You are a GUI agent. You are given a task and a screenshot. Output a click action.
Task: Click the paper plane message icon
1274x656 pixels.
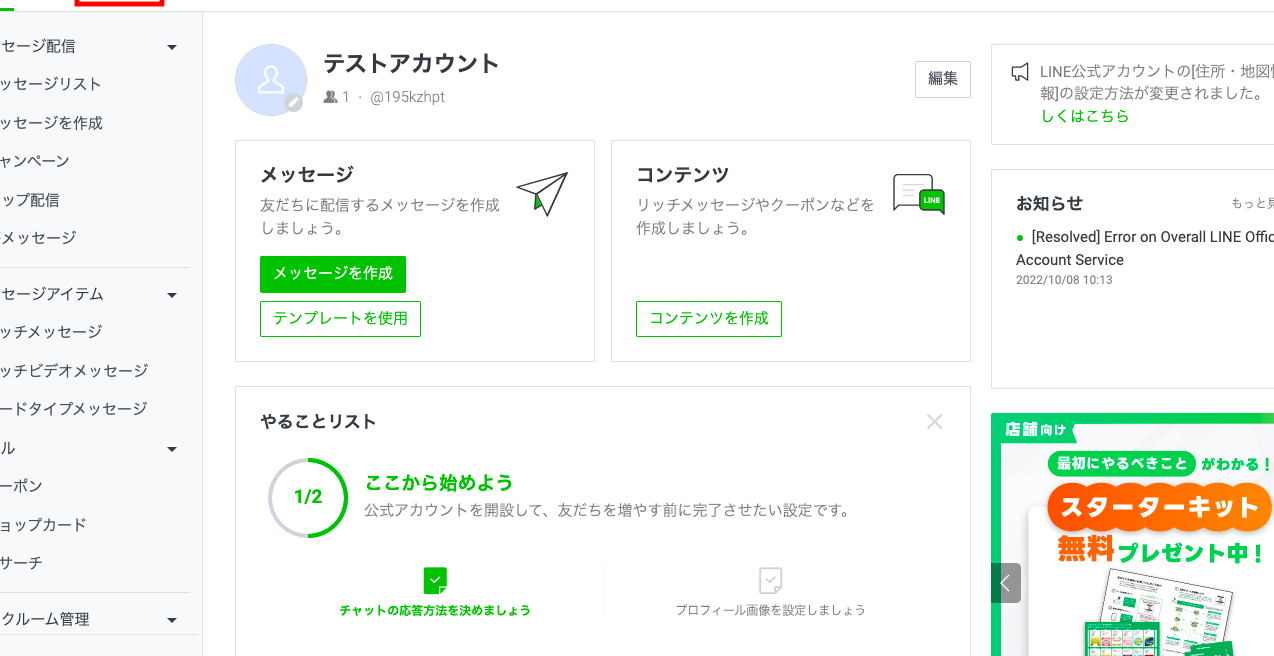click(542, 194)
